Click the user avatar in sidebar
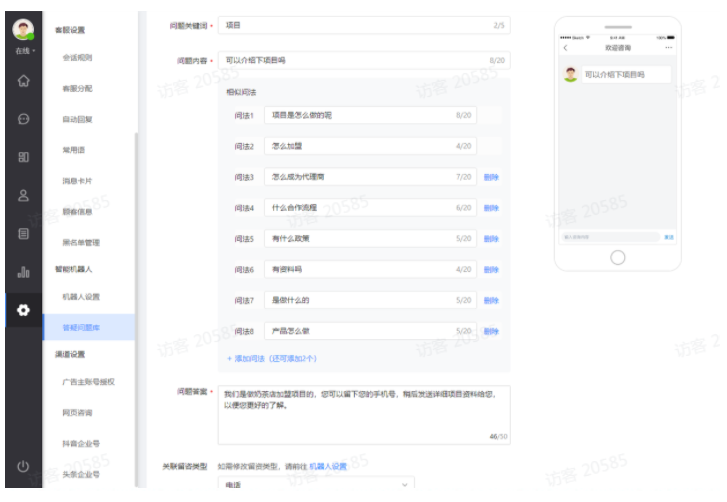The width and height of the screenshot is (727, 502). click(x=23, y=29)
